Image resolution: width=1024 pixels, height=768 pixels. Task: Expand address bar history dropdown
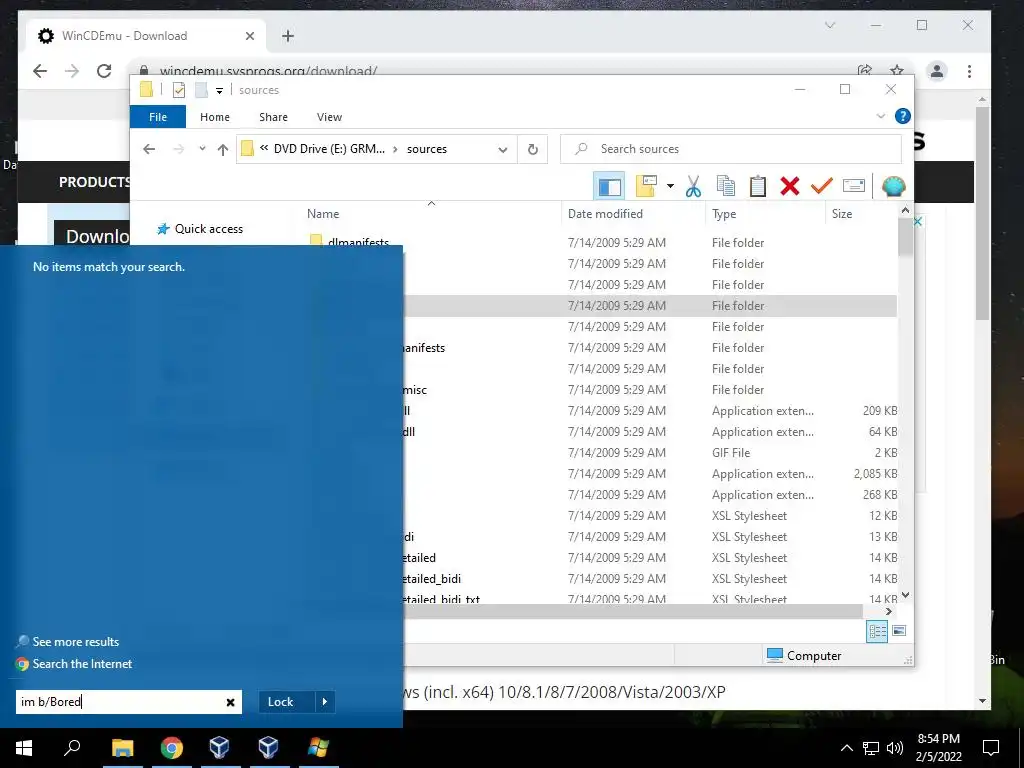coord(503,150)
